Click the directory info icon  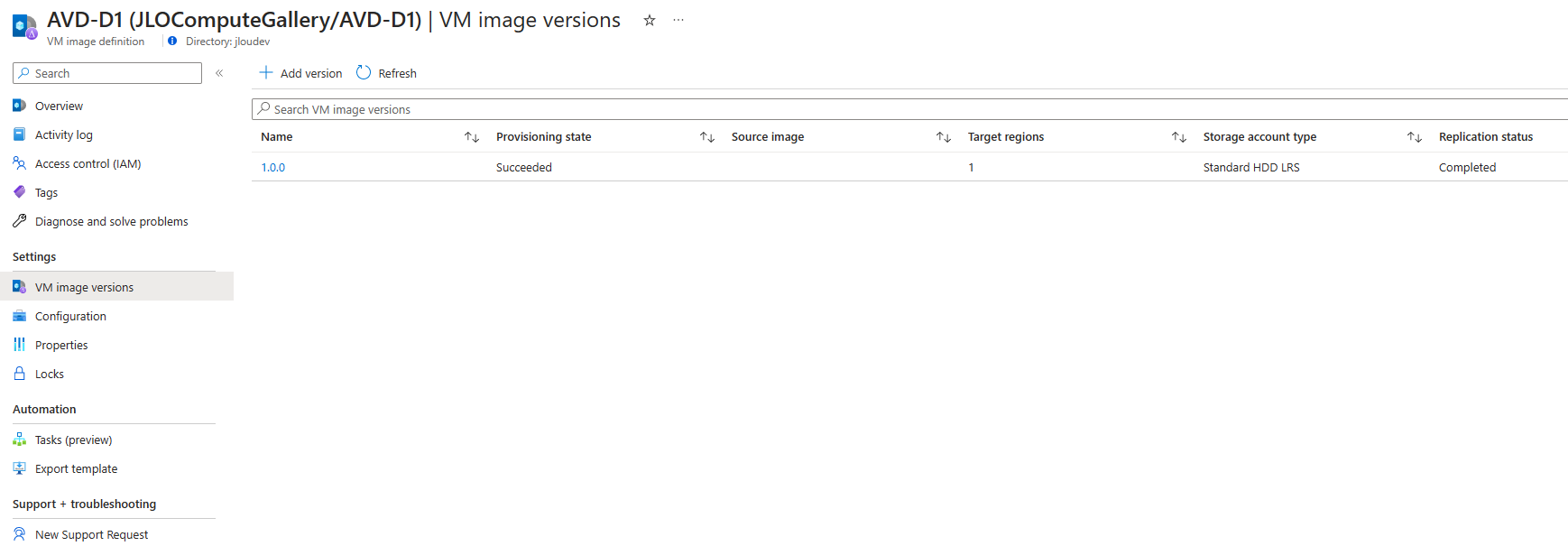172,41
